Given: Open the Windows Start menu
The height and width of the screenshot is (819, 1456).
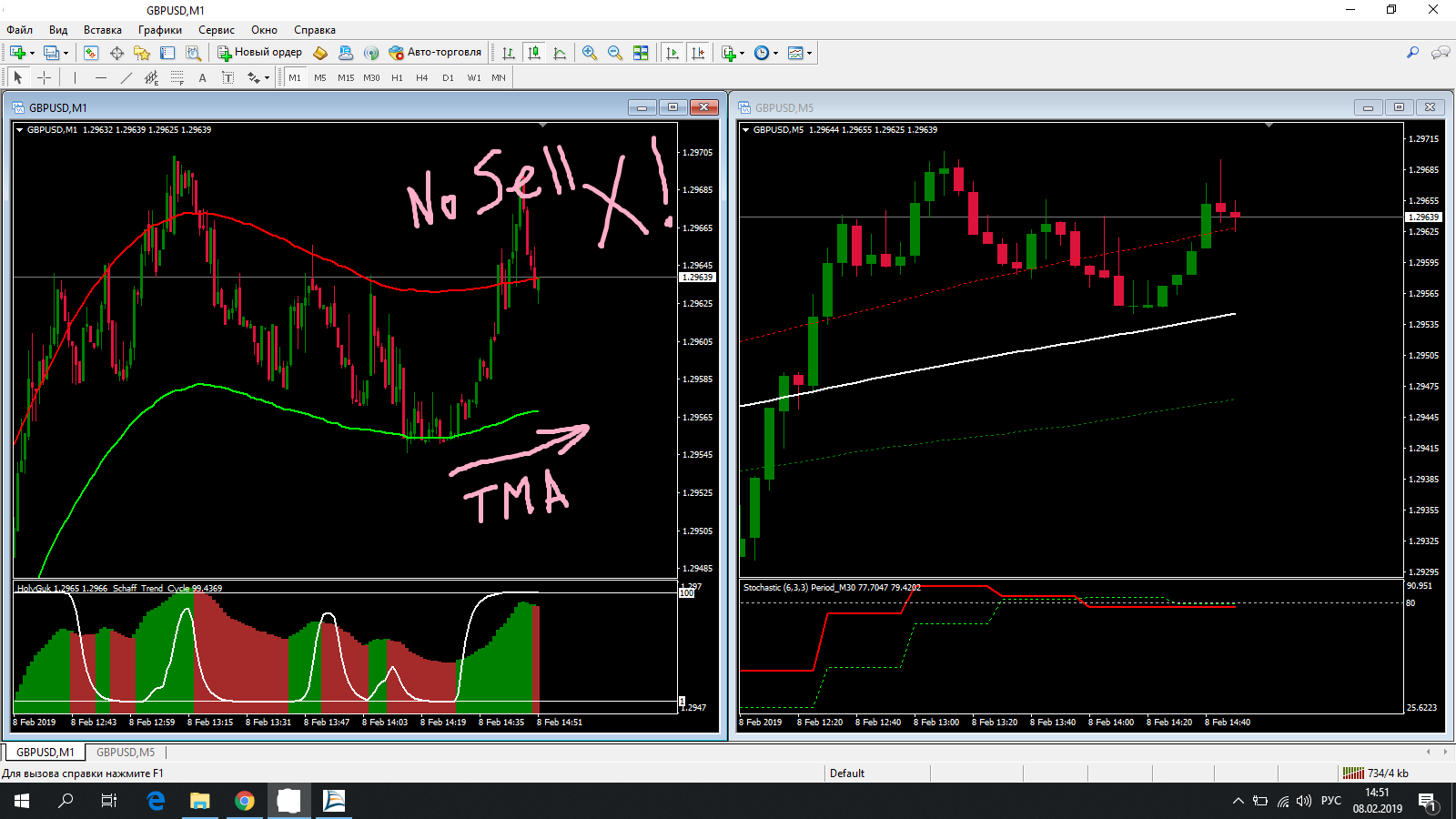Looking at the screenshot, I should click(x=22, y=801).
